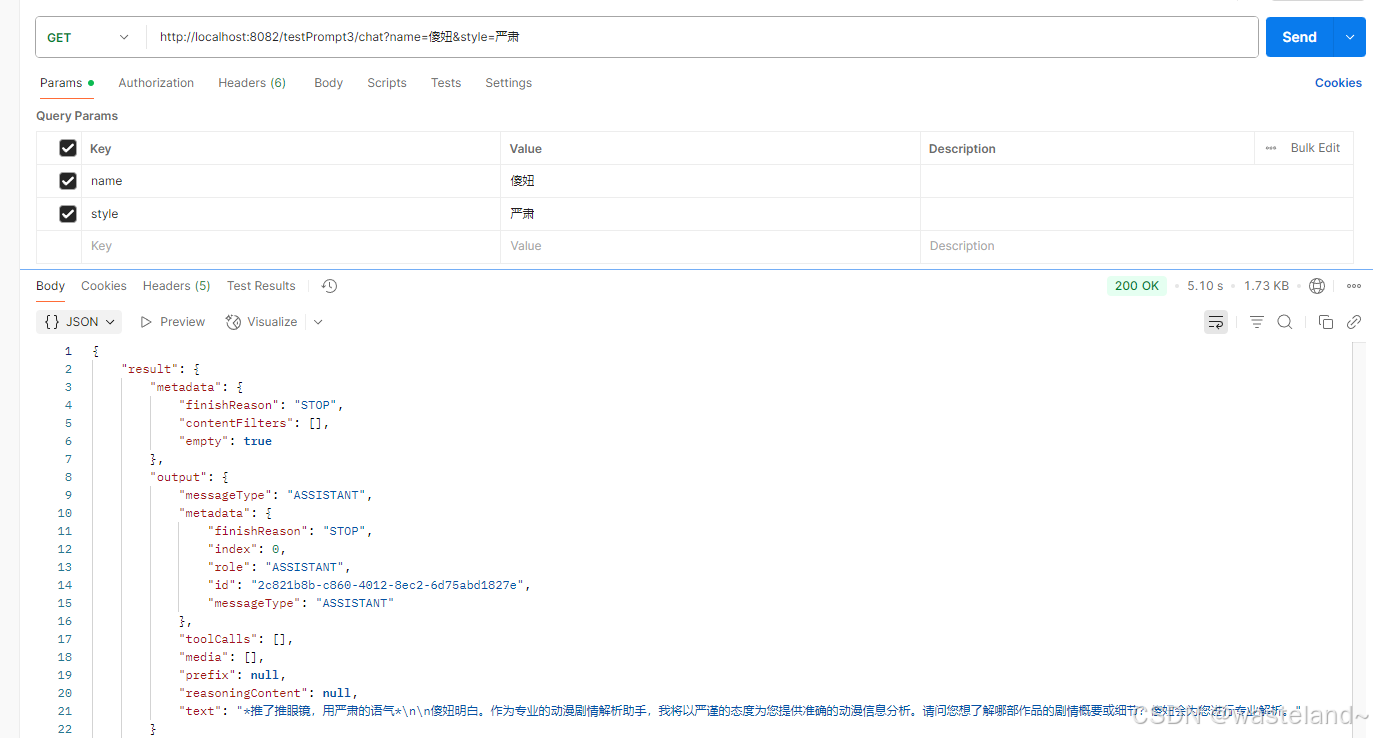Toggle the wrap lines icon

[x=1216, y=322]
